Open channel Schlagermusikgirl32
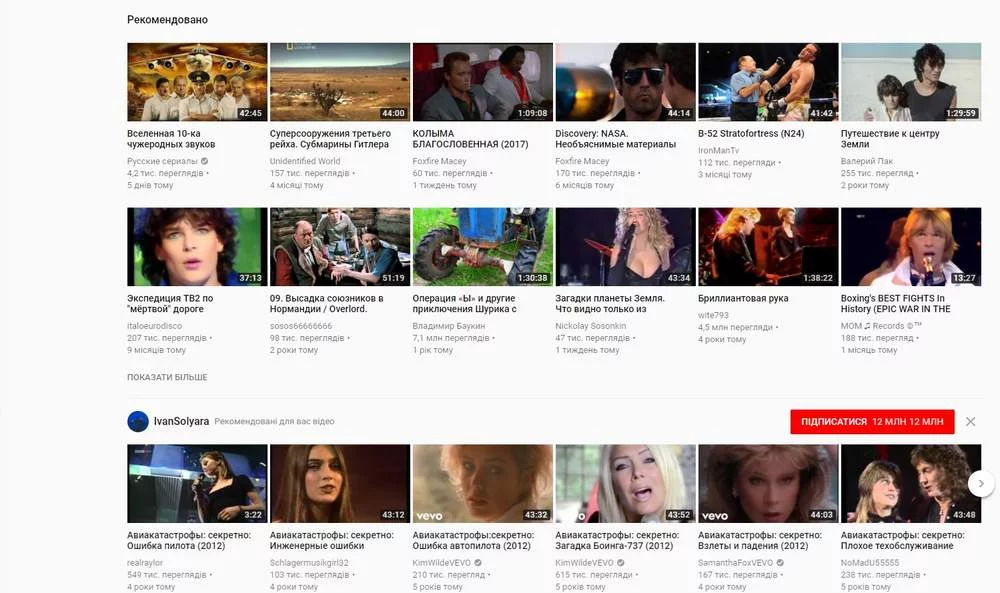1000x593 pixels. coord(309,563)
